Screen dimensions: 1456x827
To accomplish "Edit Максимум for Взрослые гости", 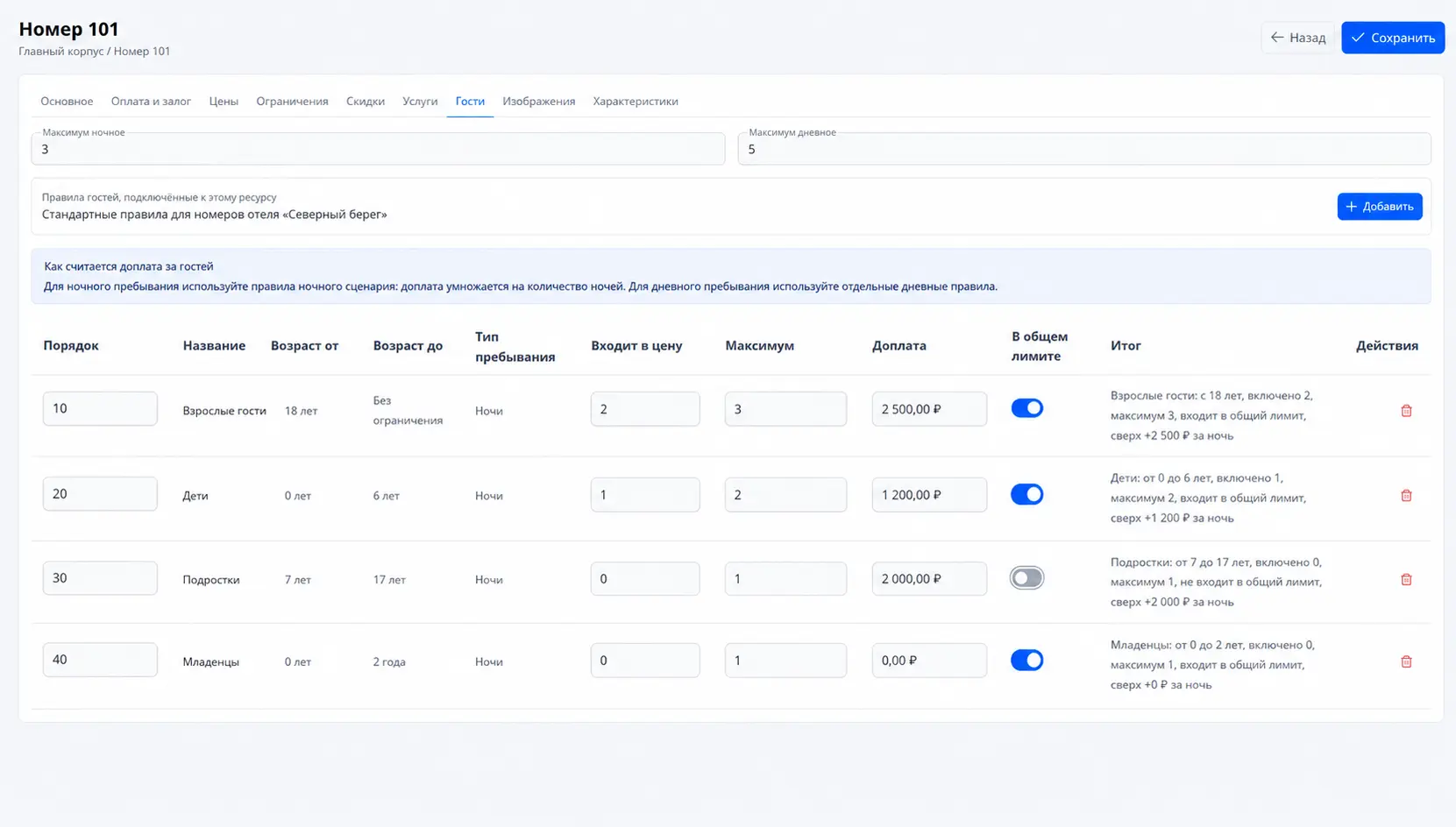I will coord(785,409).
